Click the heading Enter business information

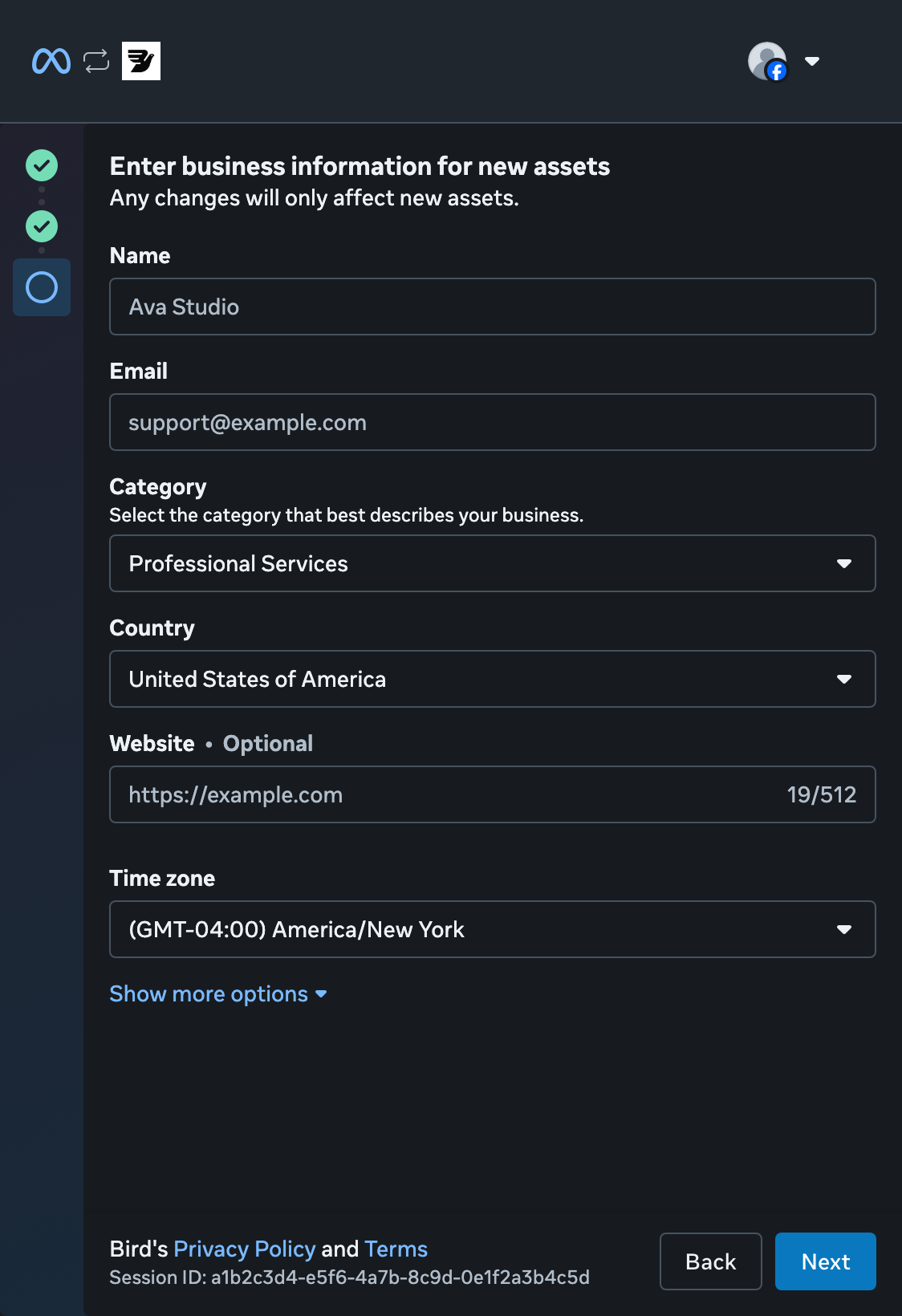tap(360, 166)
